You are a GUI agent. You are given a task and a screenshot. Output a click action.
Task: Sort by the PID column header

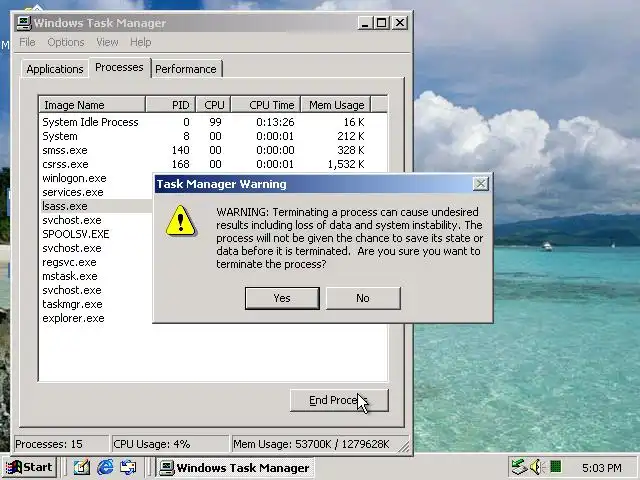click(171, 105)
